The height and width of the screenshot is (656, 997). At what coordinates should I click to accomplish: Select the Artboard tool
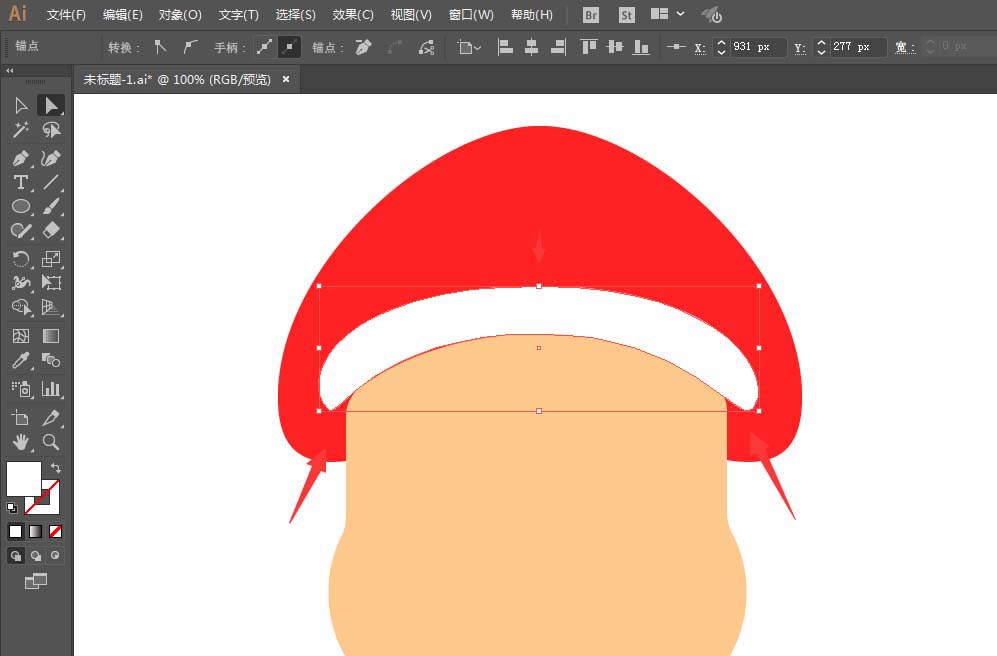(21, 418)
